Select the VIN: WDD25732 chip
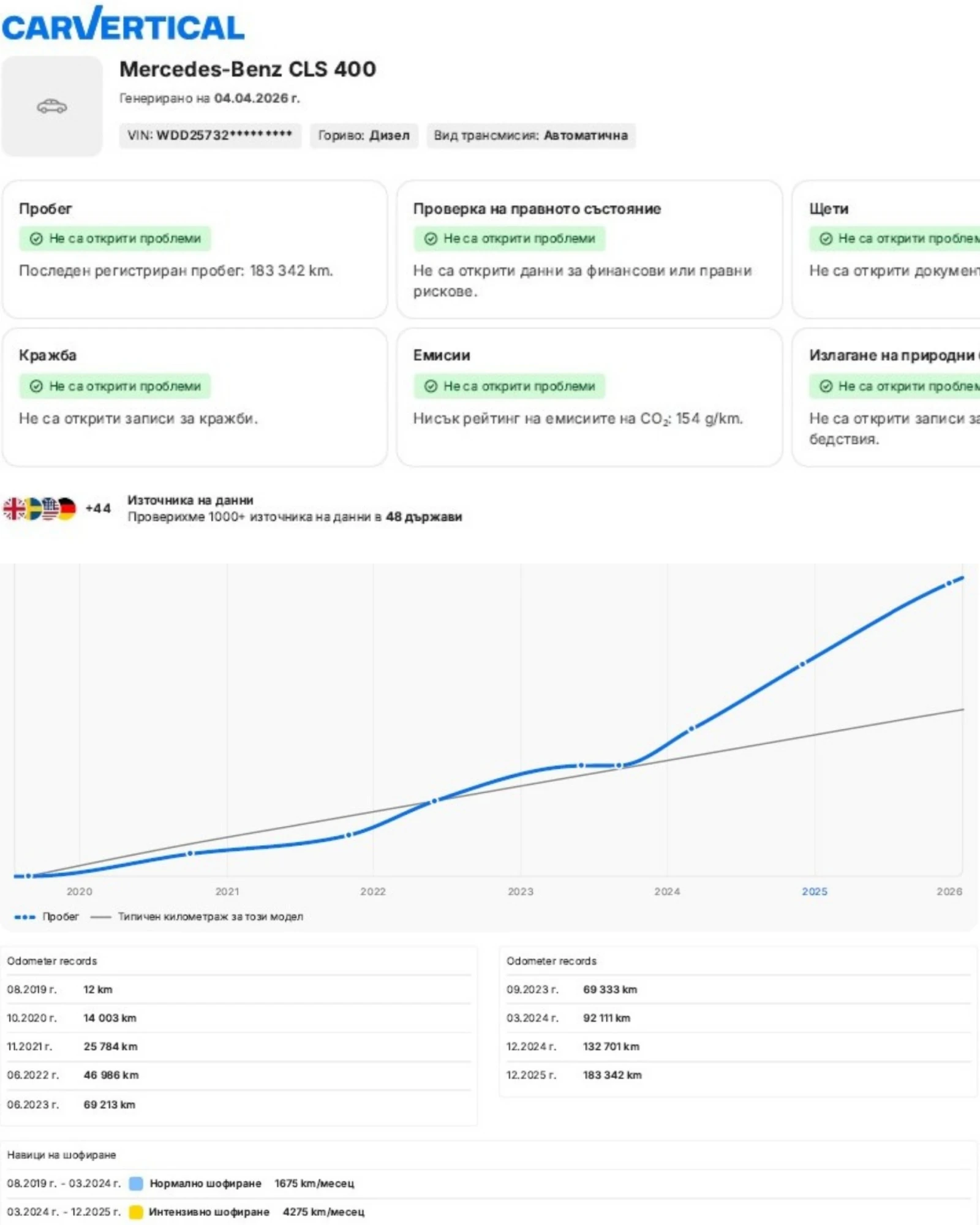 click(210, 135)
